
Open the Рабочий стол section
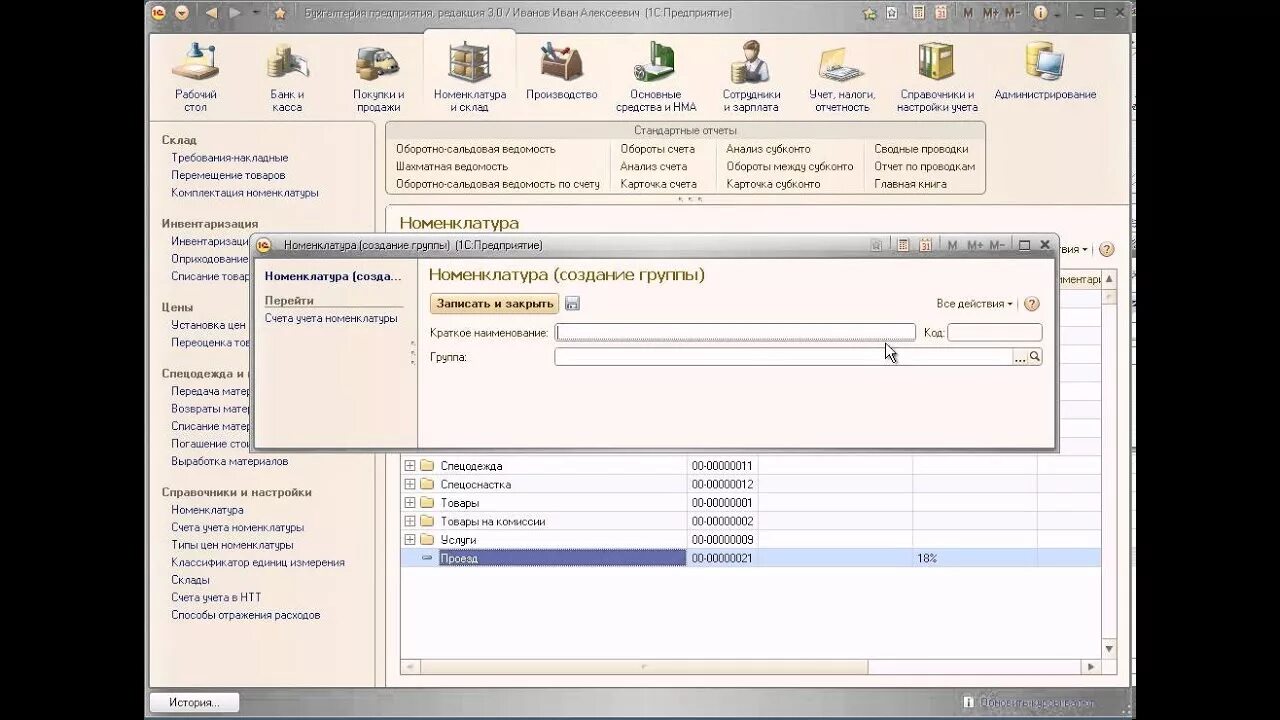(195, 76)
